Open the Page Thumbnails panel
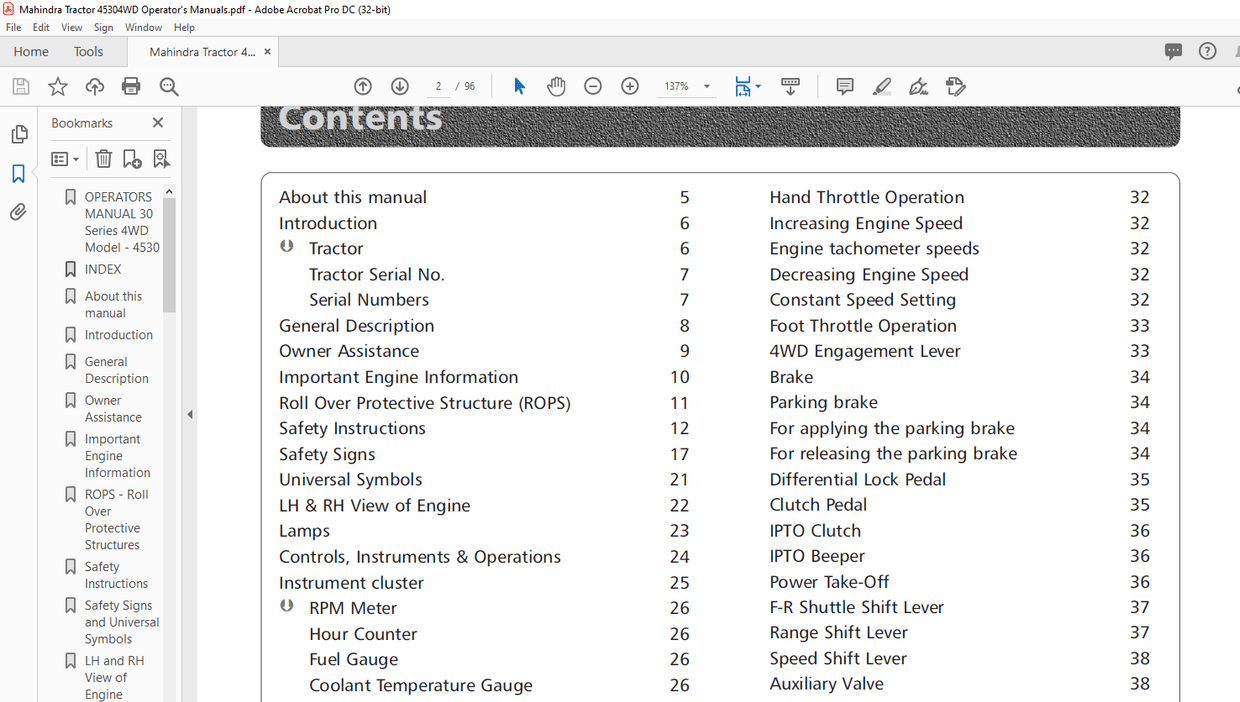This screenshot has height=702, width=1240. (x=19, y=133)
